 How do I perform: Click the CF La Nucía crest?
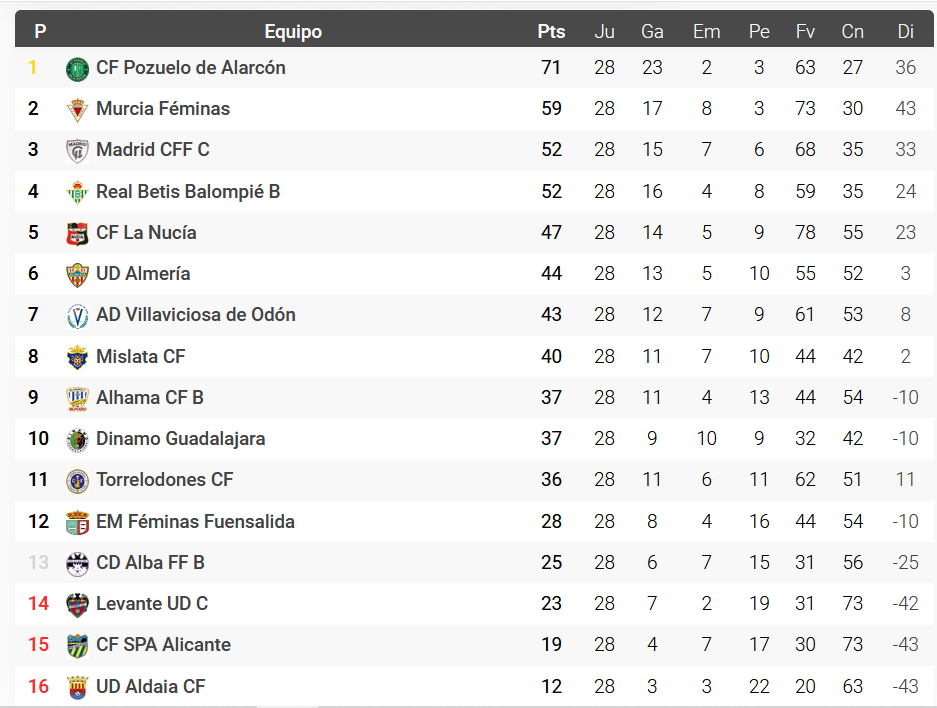pos(77,234)
